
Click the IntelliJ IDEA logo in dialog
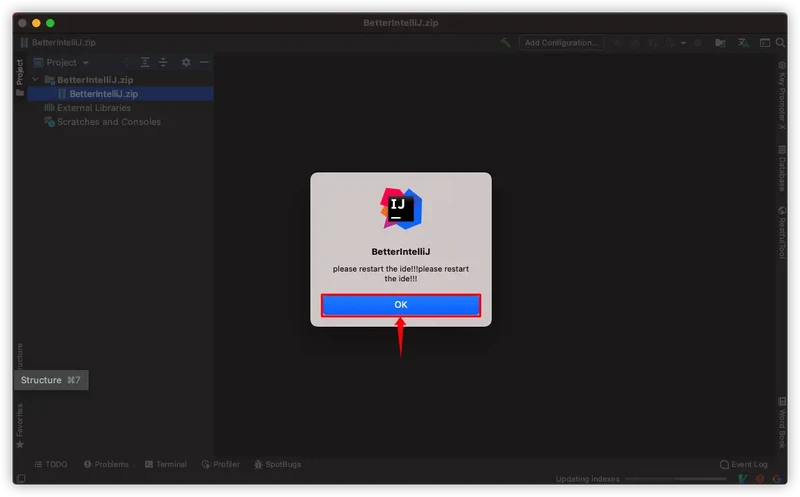pos(401,209)
